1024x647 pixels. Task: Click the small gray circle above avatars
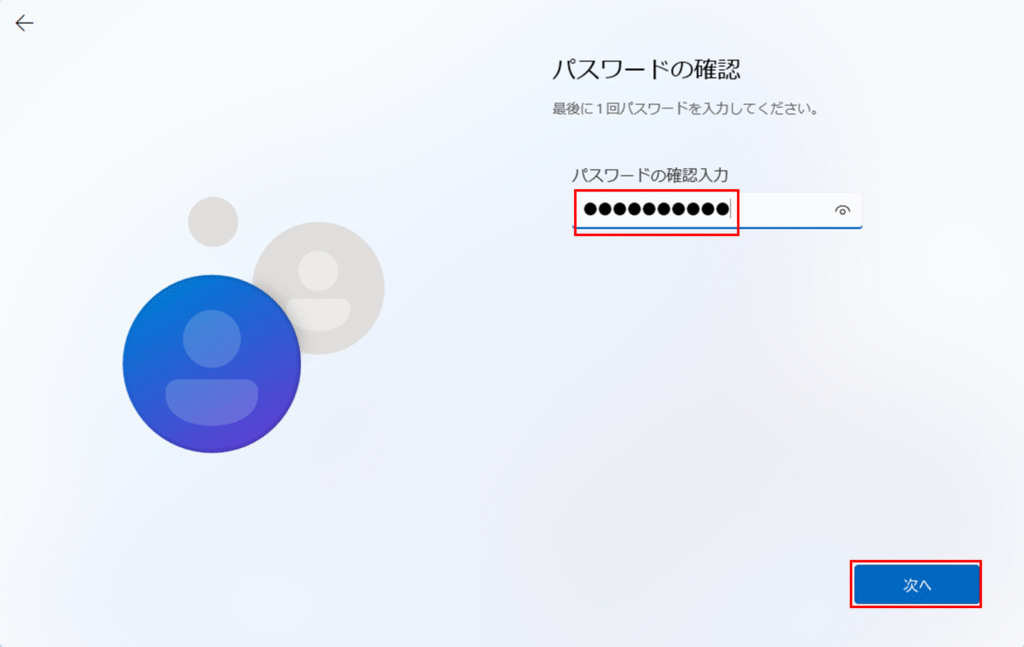[213, 222]
